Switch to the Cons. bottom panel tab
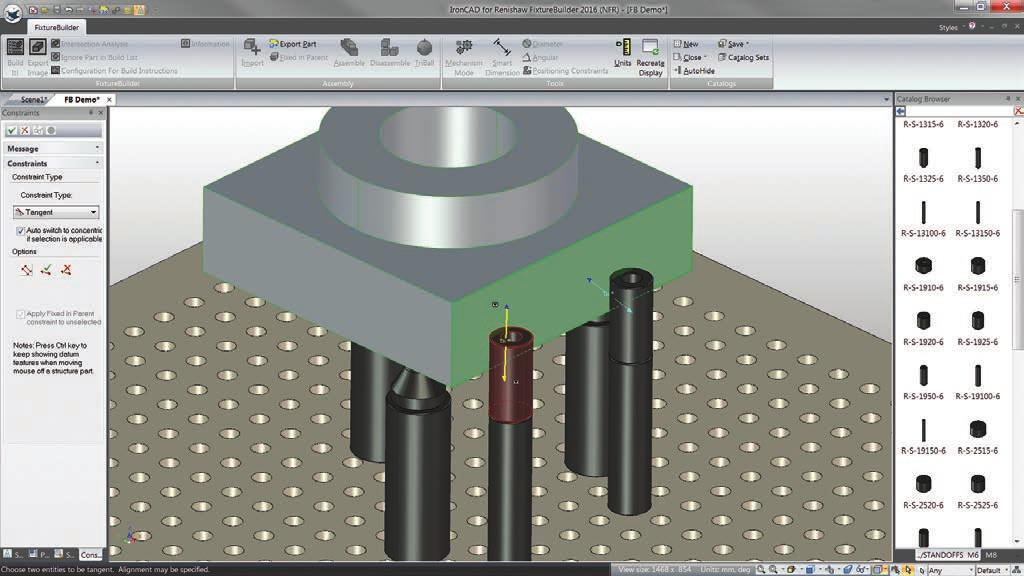Viewport: 1024px width, 576px height. (90, 554)
